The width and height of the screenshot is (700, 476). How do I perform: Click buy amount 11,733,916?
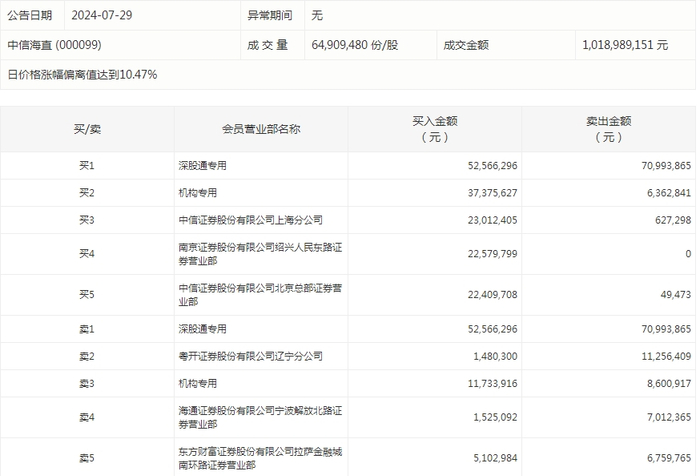click(492, 384)
